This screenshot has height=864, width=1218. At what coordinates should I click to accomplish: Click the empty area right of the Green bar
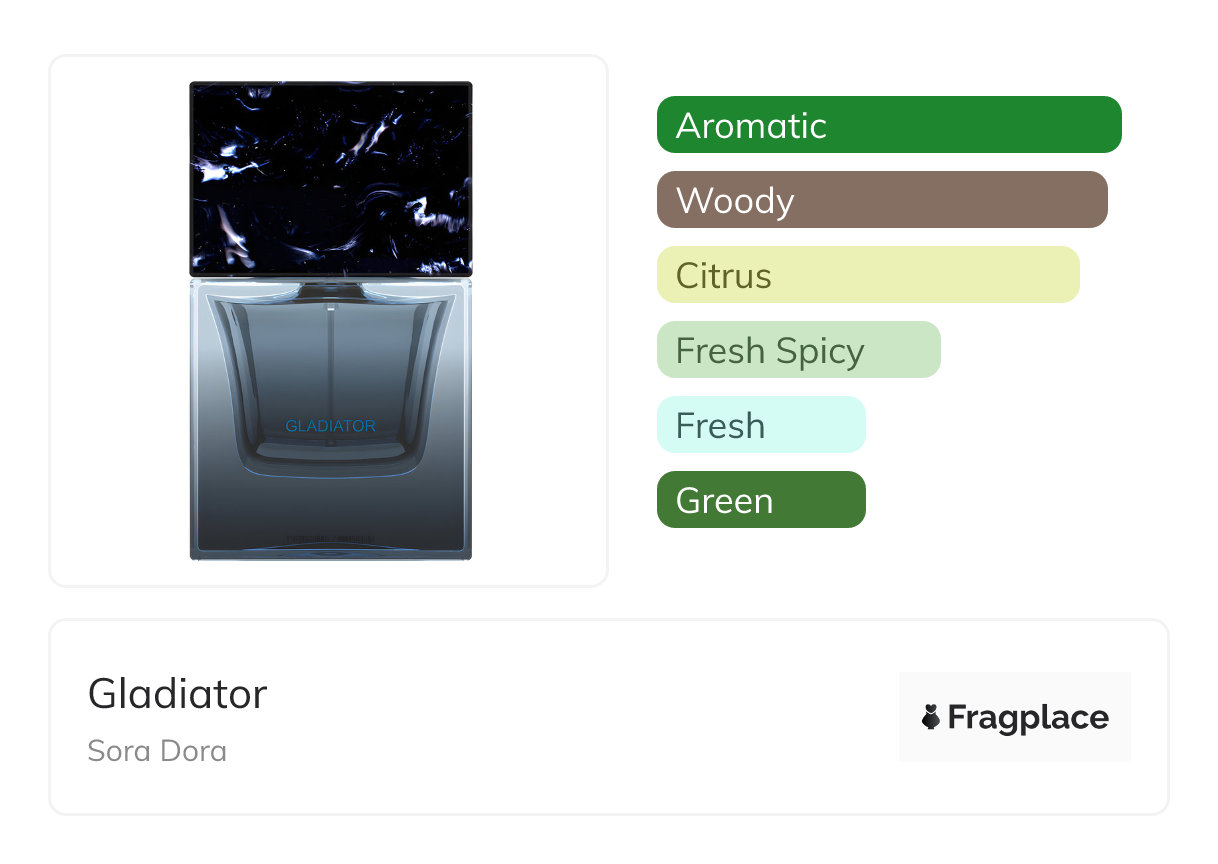point(1000,500)
